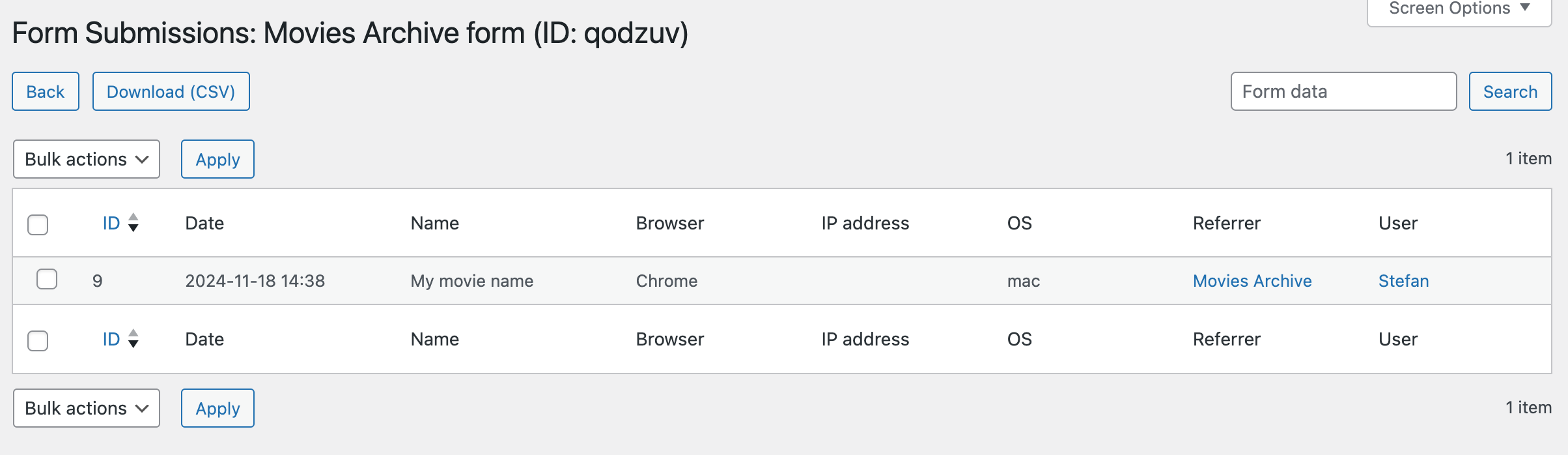This screenshot has width=1568, height=455.
Task: Expand Screen Options panel arrow
Action: pos(1525,8)
